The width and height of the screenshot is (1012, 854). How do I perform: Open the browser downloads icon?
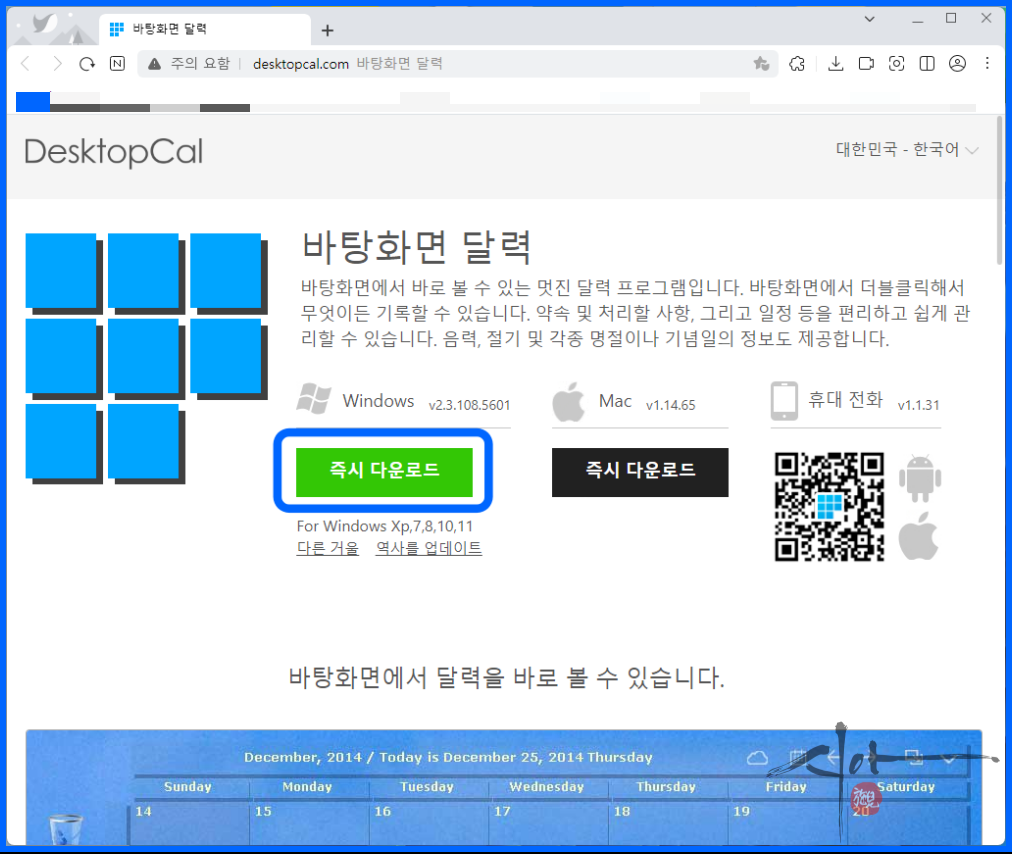point(835,63)
